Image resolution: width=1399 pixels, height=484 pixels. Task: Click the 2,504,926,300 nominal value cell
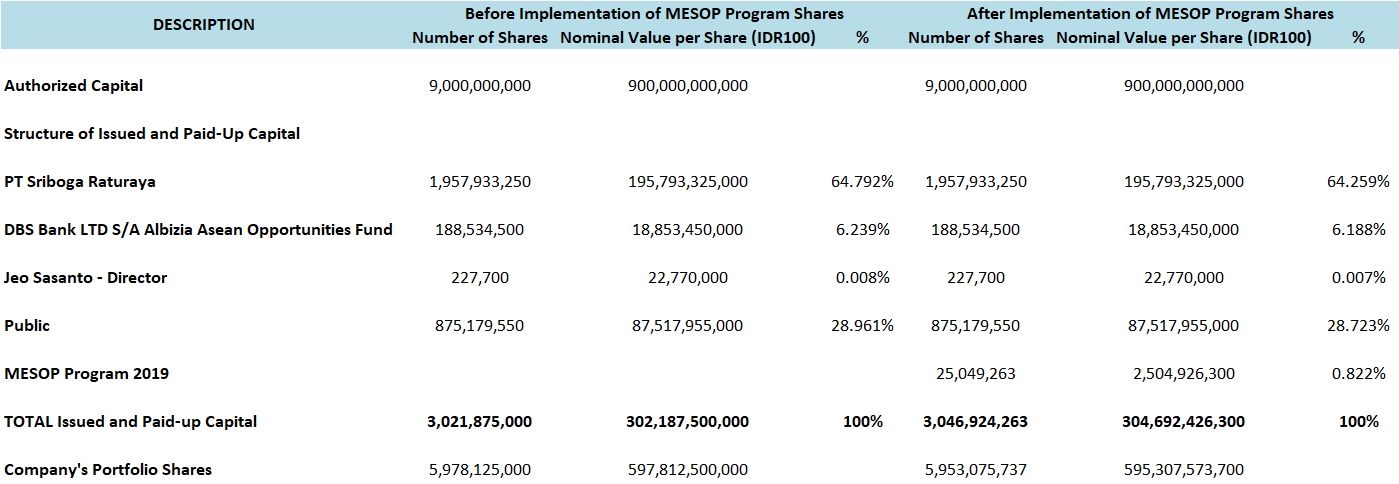[1184, 374]
